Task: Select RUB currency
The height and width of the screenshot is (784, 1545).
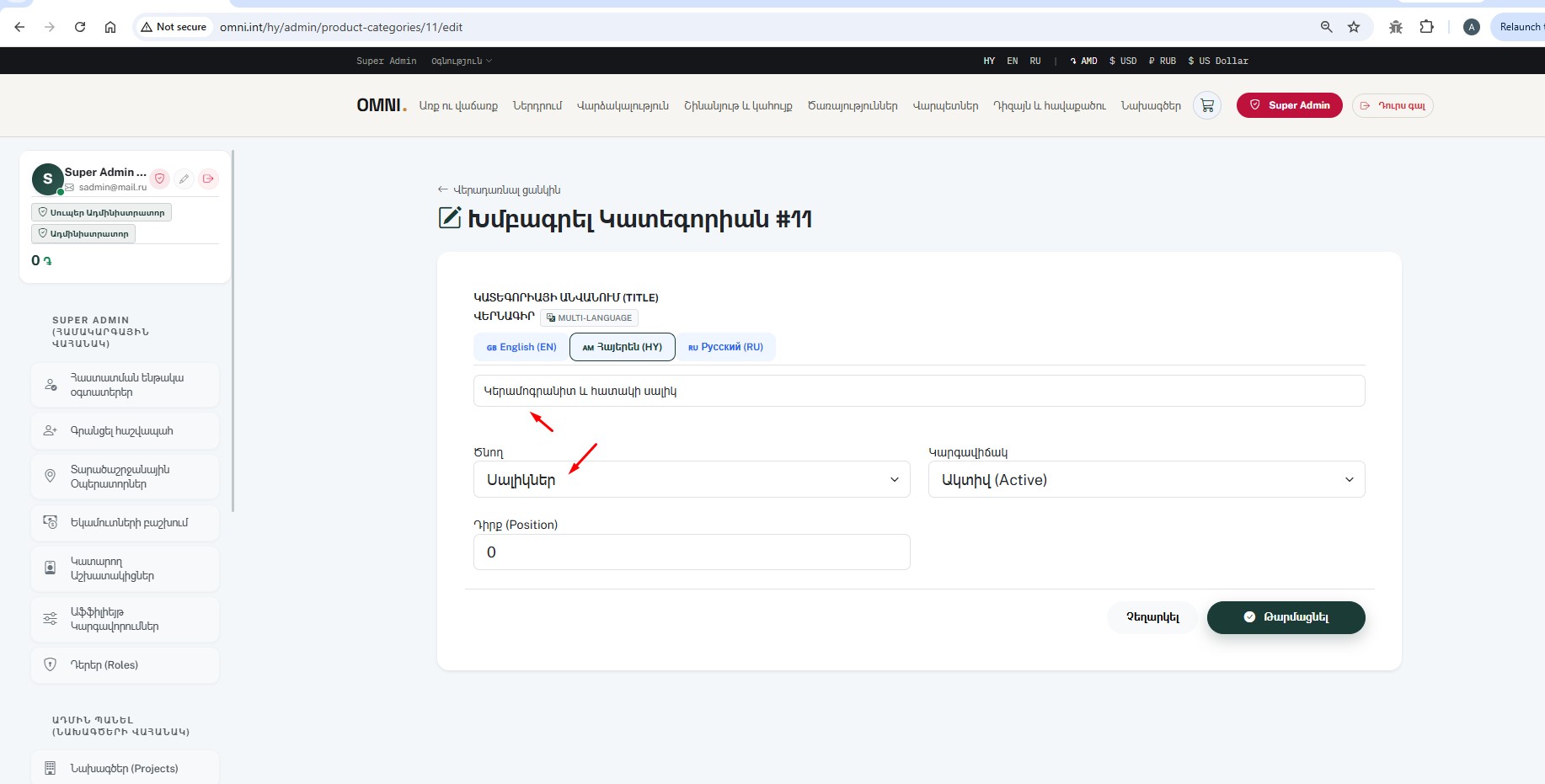Action: tap(1163, 61)
